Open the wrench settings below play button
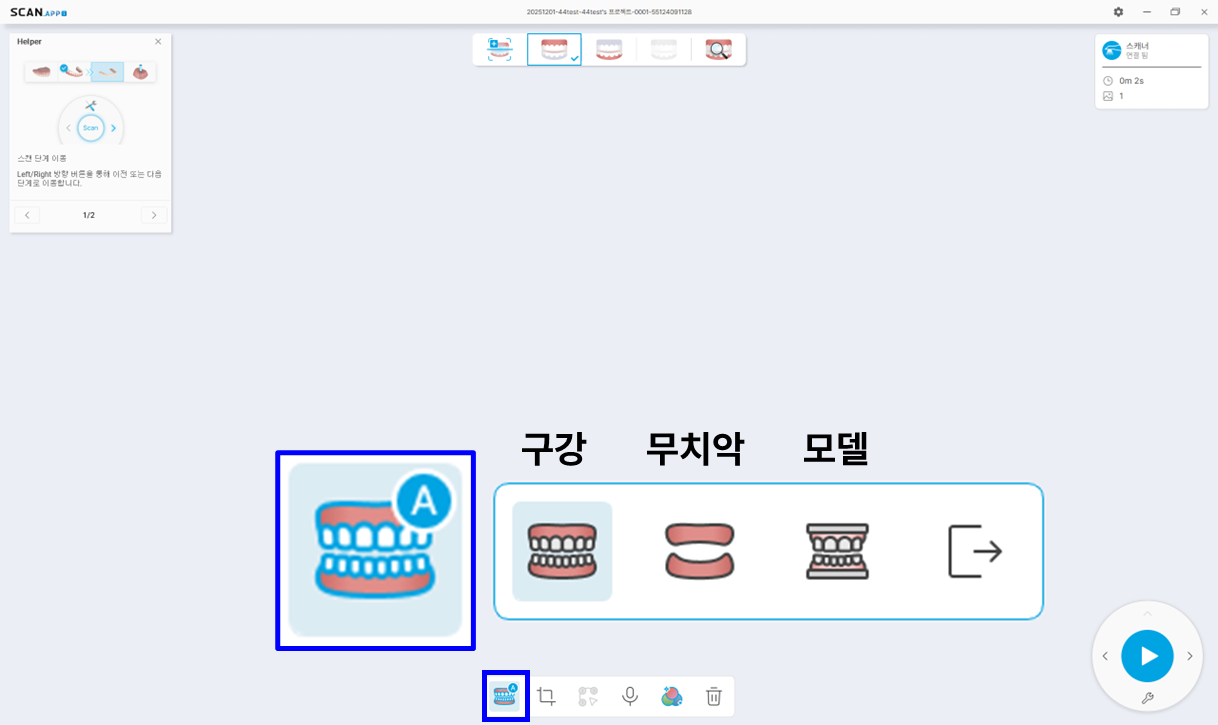 (1147, 698)
